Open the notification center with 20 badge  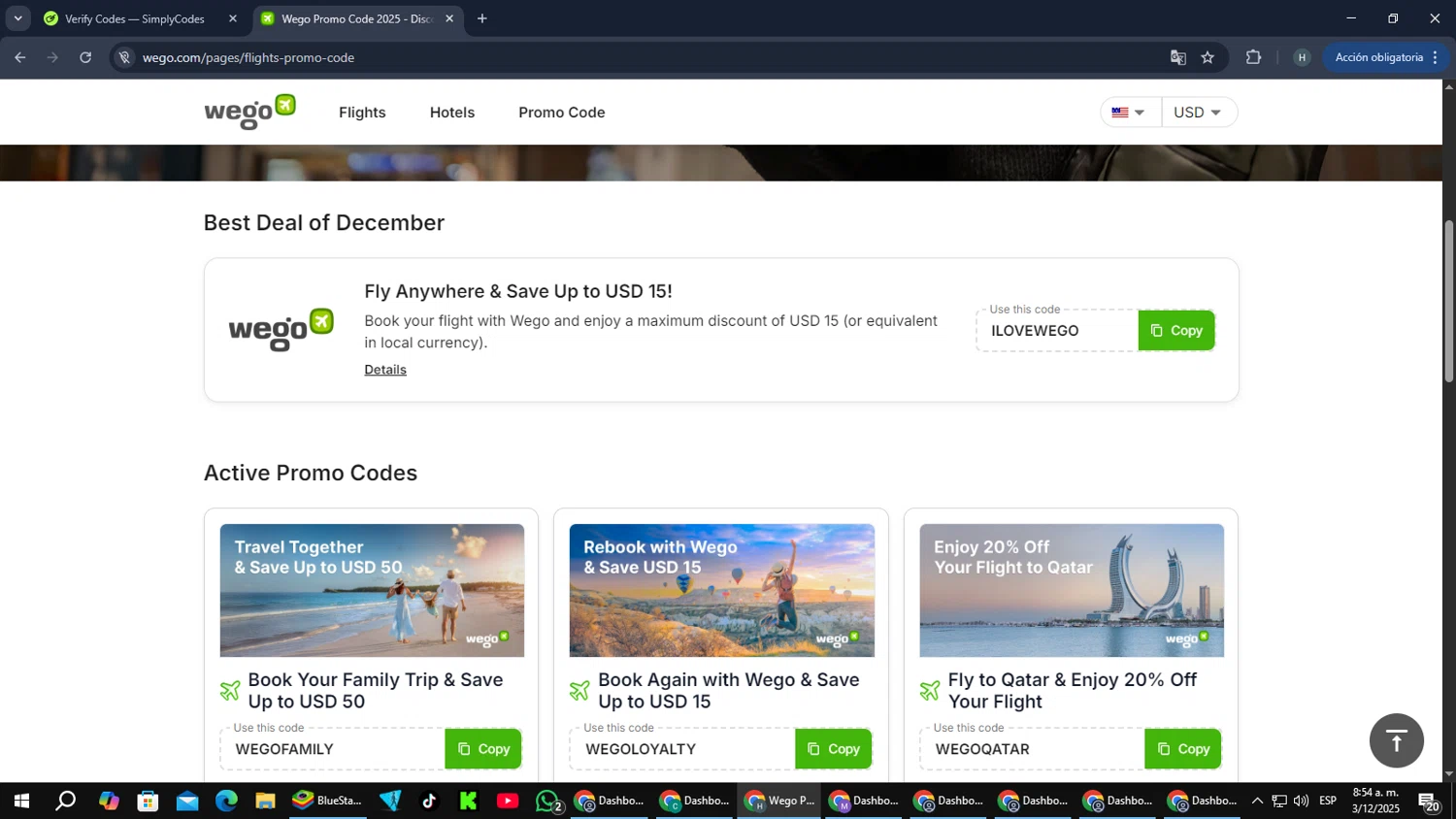click(1428, 801)
